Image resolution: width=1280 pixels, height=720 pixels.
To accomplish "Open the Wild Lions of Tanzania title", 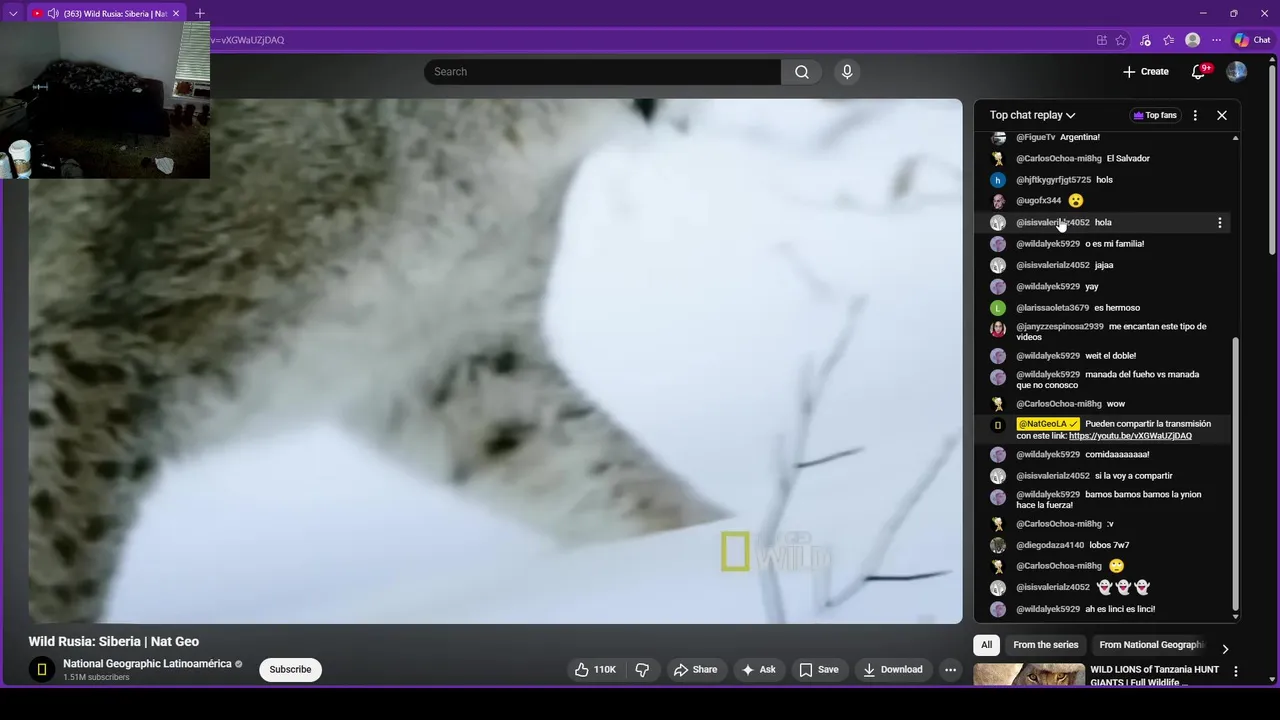I will (1155, 675).
